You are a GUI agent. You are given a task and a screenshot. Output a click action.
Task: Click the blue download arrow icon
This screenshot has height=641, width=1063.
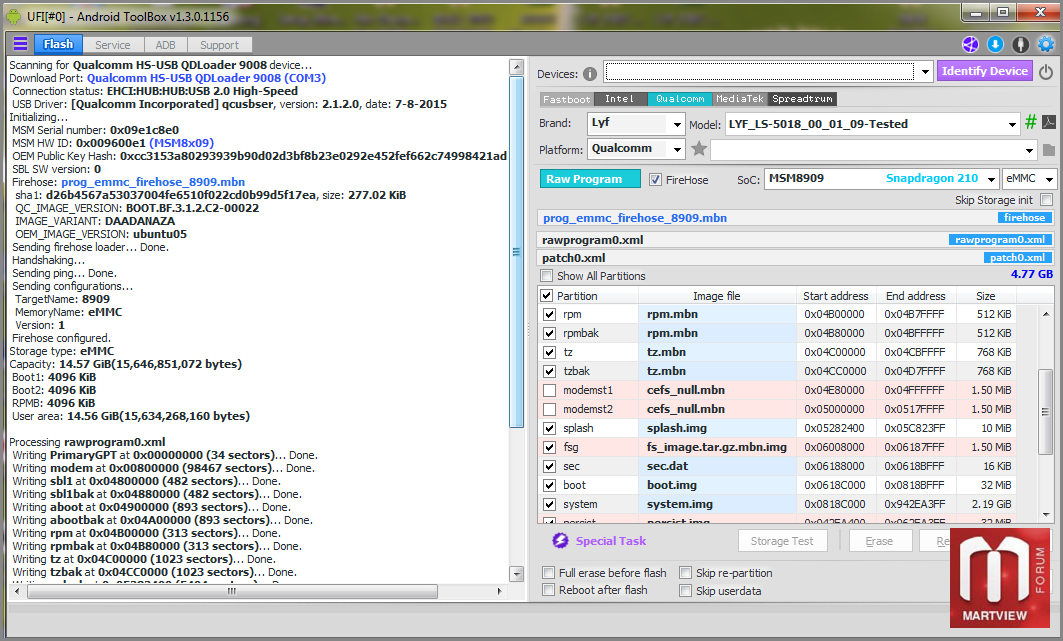click(x=995, y=45)
